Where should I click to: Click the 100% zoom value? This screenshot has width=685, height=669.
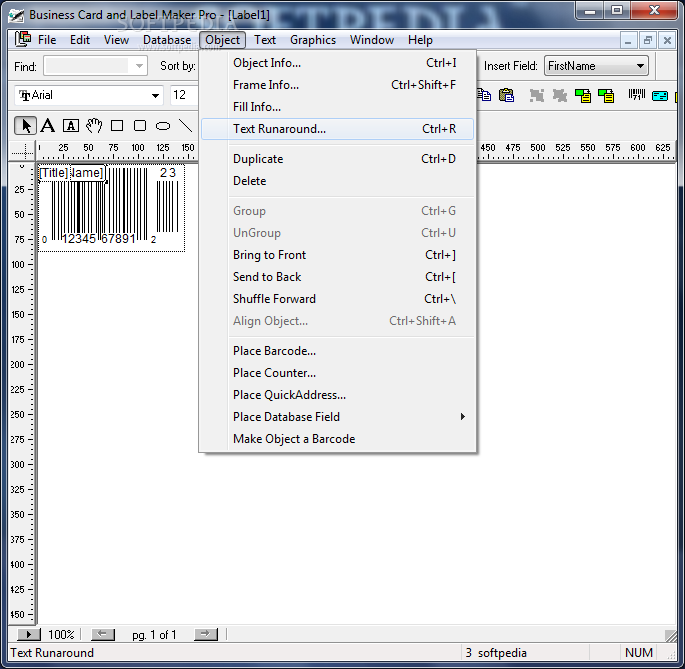coord(61,634)
